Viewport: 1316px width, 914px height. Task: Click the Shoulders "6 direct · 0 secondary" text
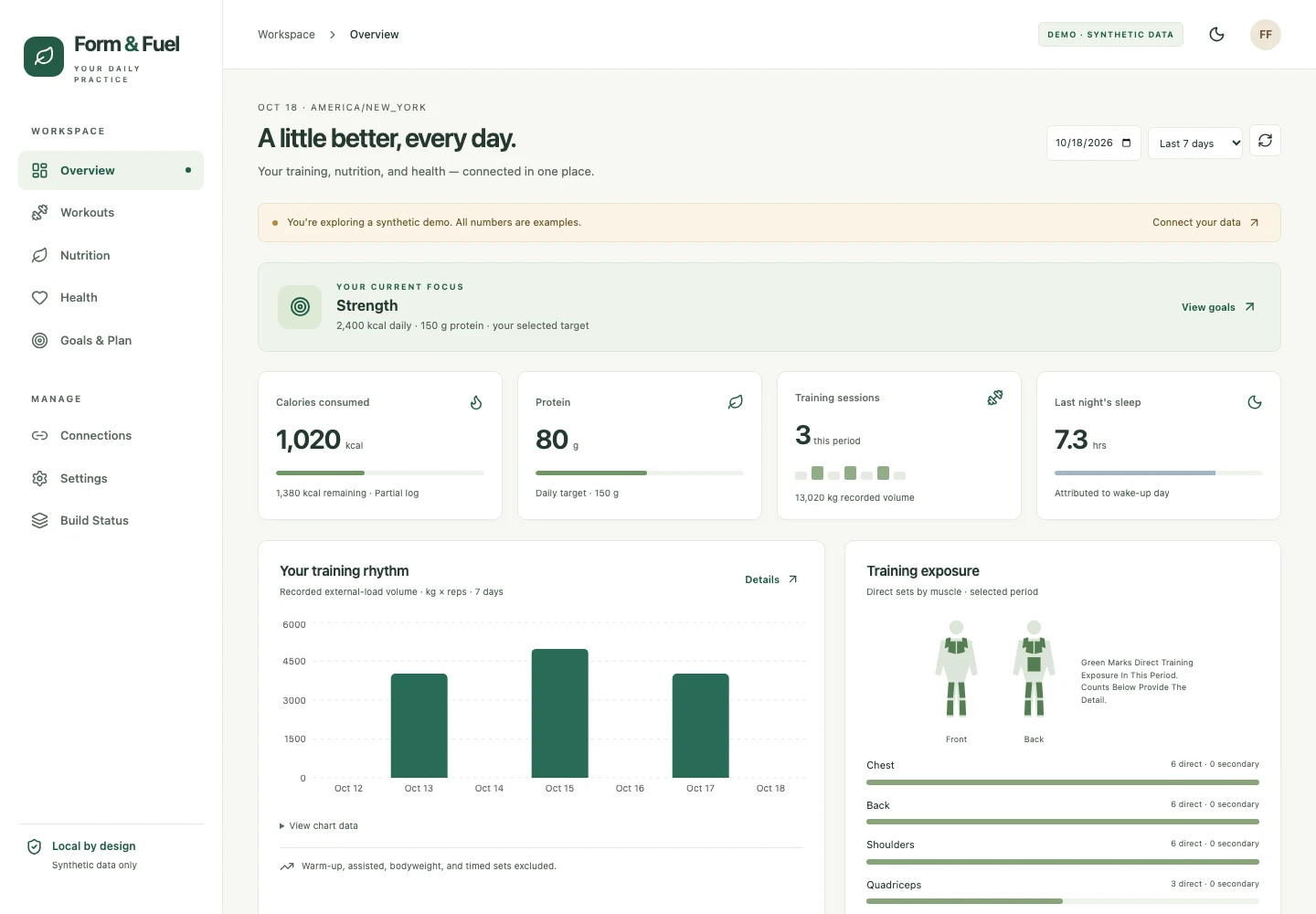1215,844
